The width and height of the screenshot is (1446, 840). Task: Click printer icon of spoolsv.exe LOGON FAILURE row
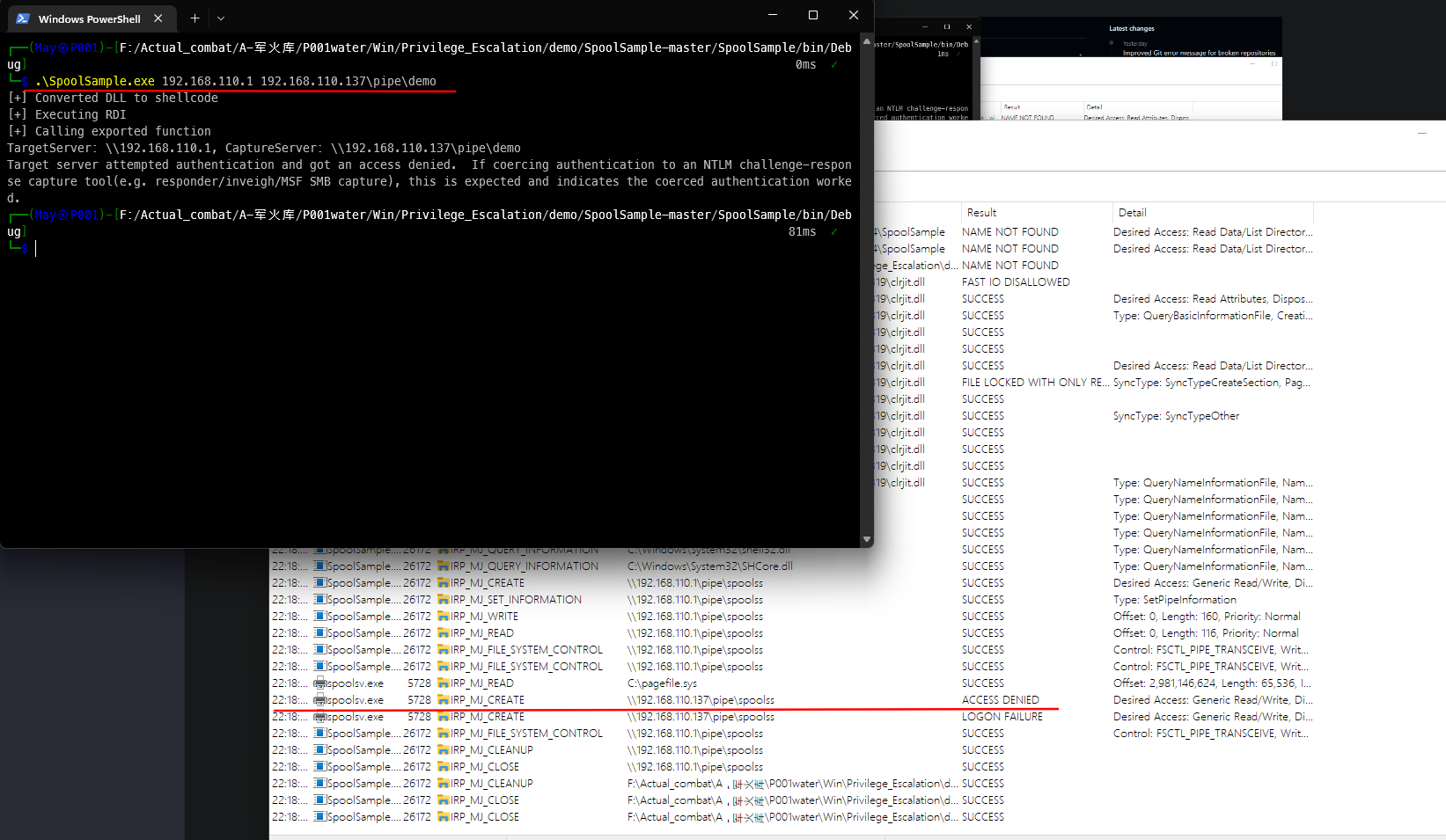(x=320, y=717)
